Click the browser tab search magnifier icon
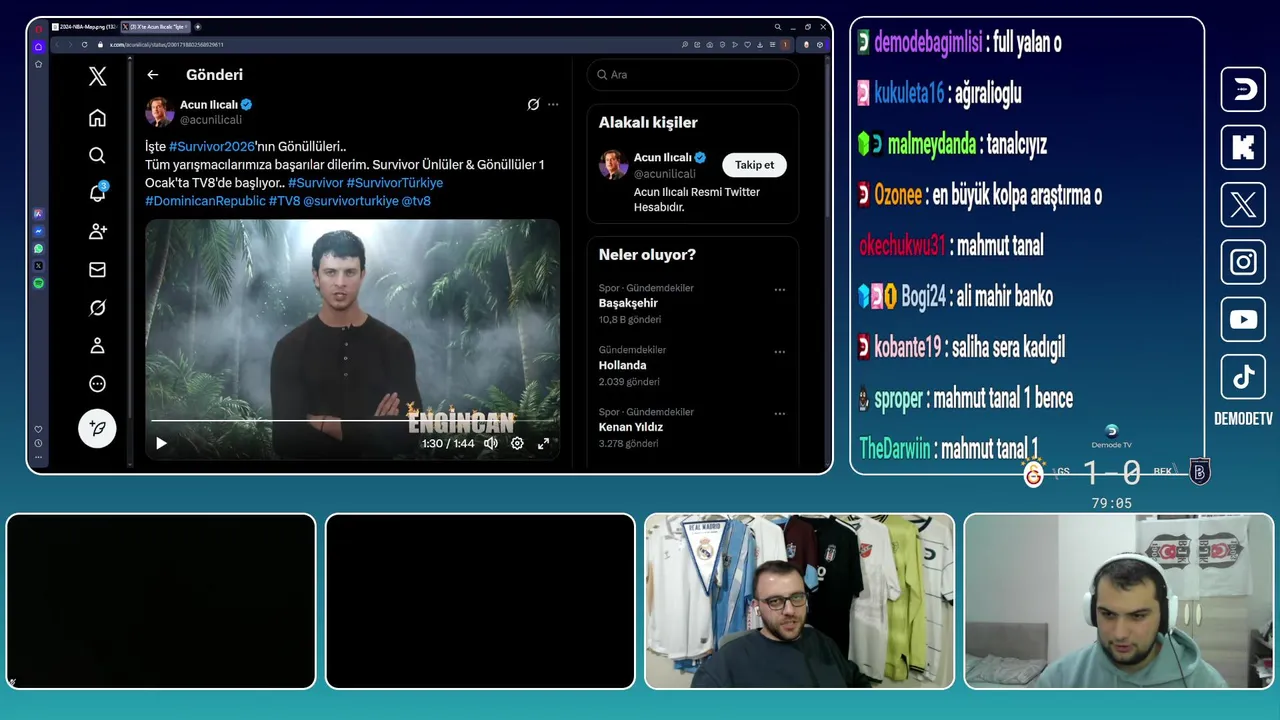Viewport: 1280px width, 720px height. [777, 27]
